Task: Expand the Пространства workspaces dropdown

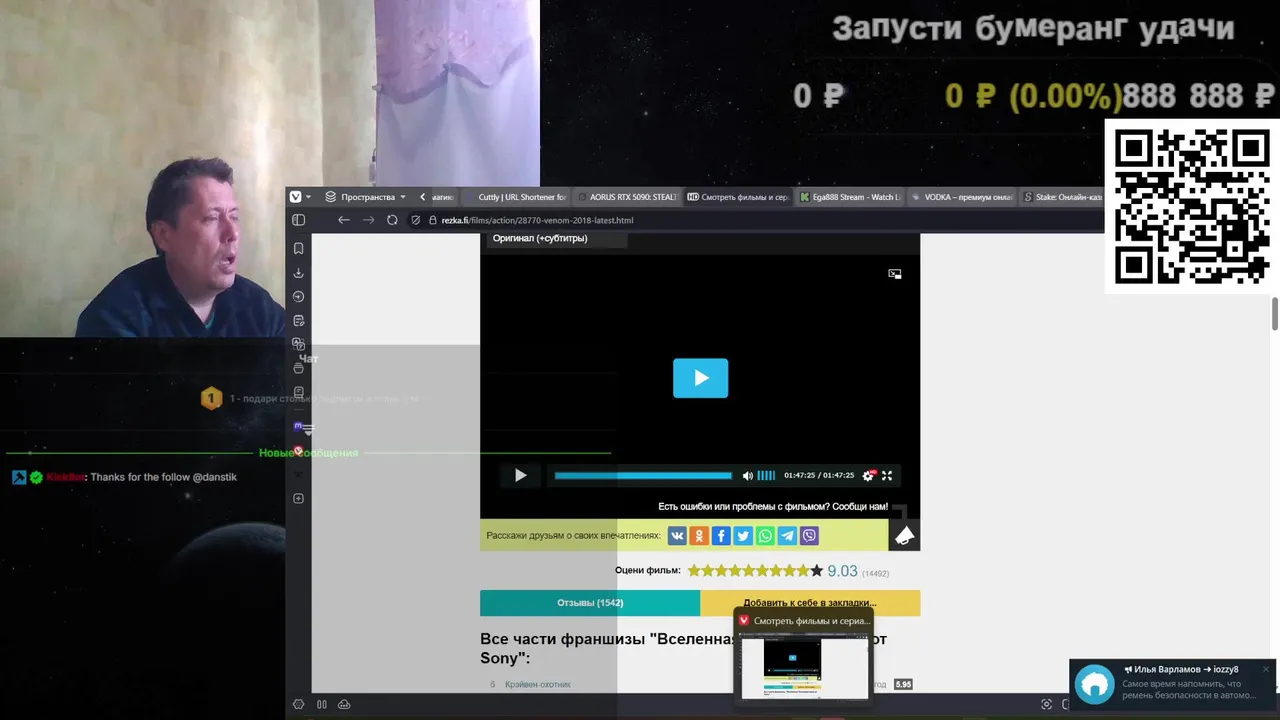Action: (366, 197)
